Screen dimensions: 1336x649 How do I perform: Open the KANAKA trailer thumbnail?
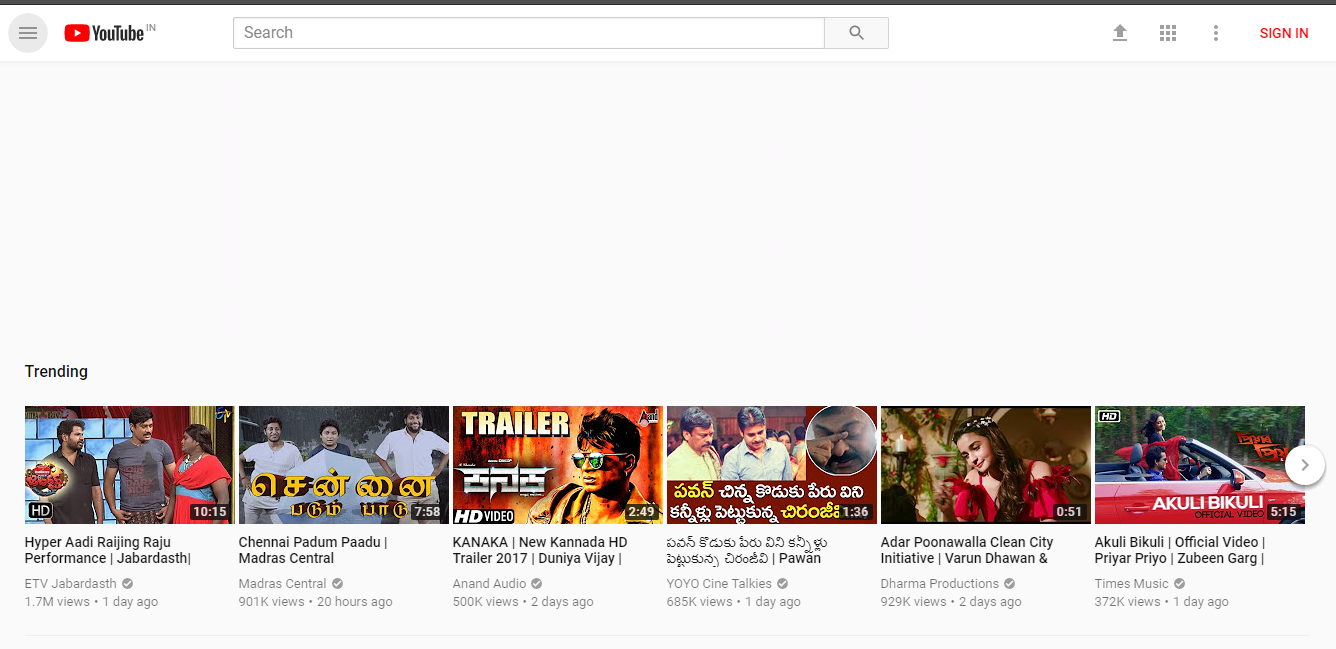557,465
